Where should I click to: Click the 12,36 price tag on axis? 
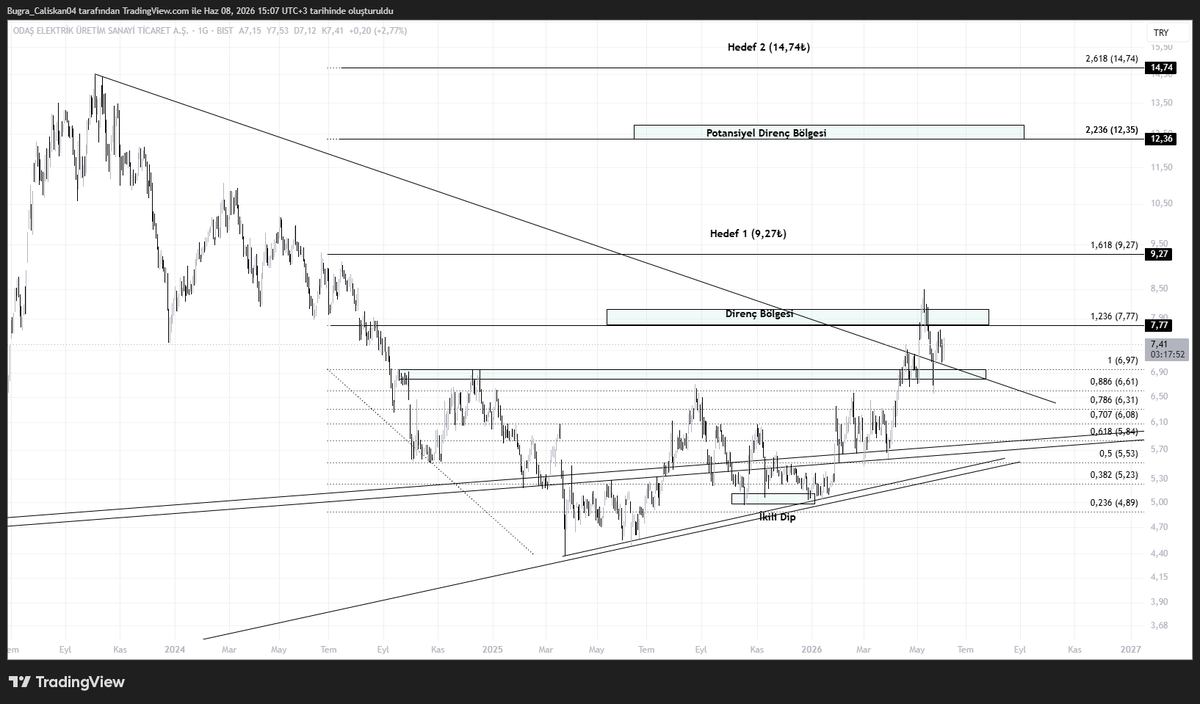pos(1161,138)
